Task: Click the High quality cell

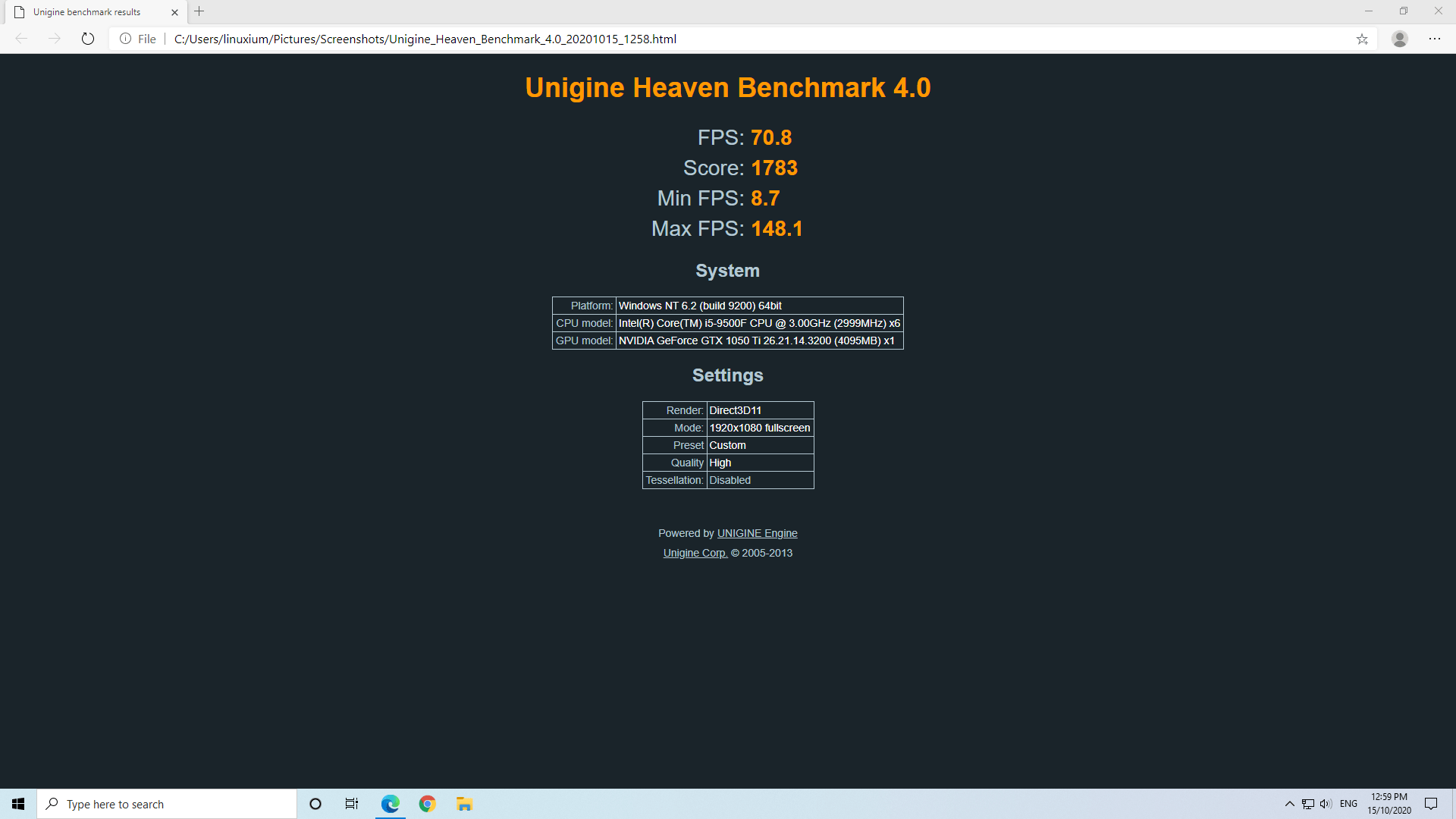Action: coord(760,463)
